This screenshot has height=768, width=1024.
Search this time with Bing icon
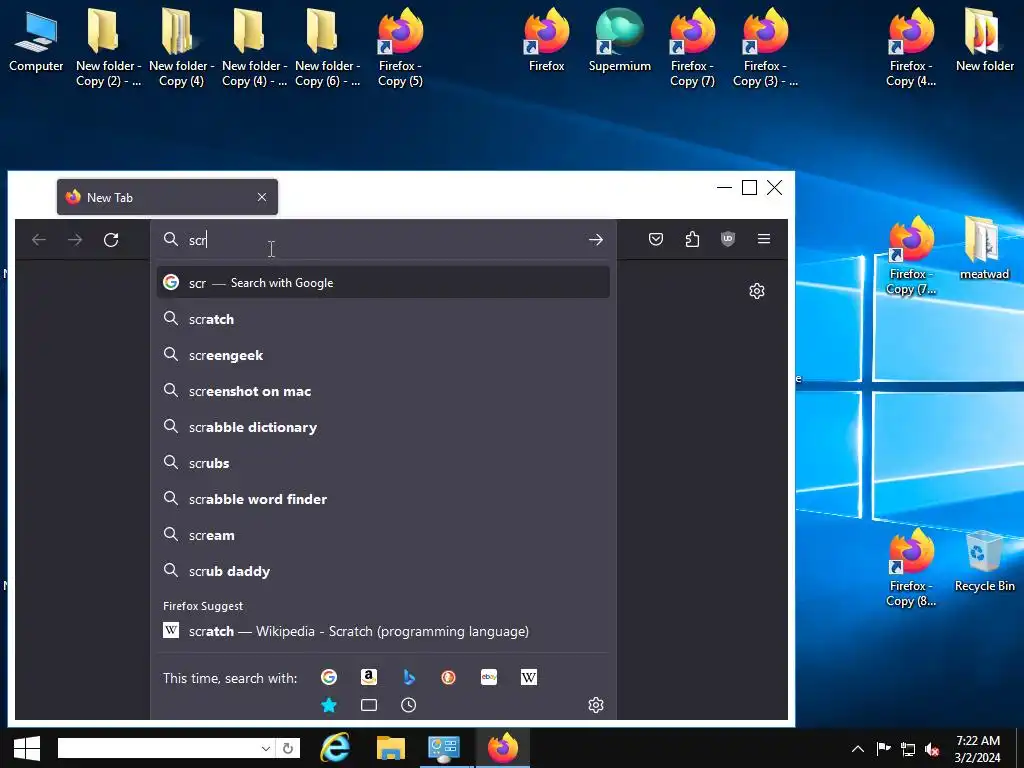[x=409, y=677]
